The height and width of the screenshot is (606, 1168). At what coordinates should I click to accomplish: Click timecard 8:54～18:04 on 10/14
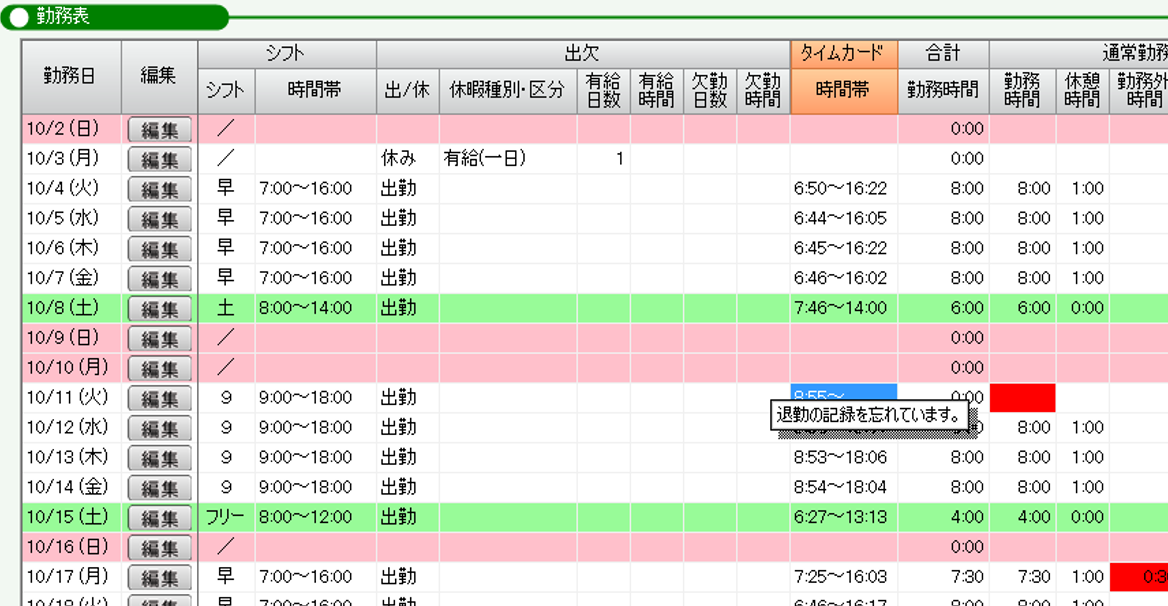pyautogui.click(x=844, y=487)
